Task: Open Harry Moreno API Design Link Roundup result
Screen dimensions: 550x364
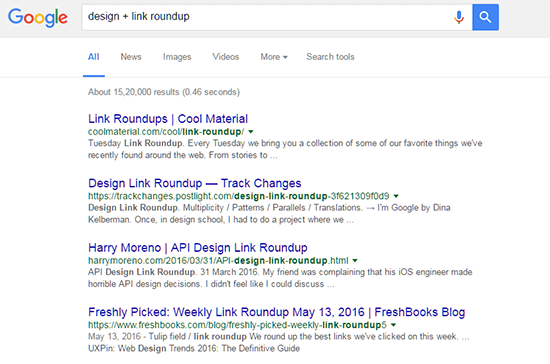Action: [x=198, y=248]
